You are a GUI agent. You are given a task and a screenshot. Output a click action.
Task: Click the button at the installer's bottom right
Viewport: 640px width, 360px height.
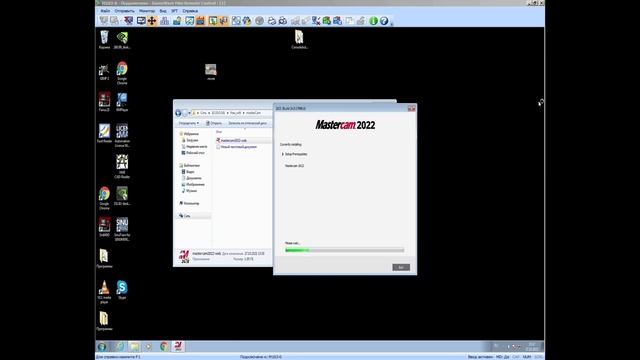401,267
